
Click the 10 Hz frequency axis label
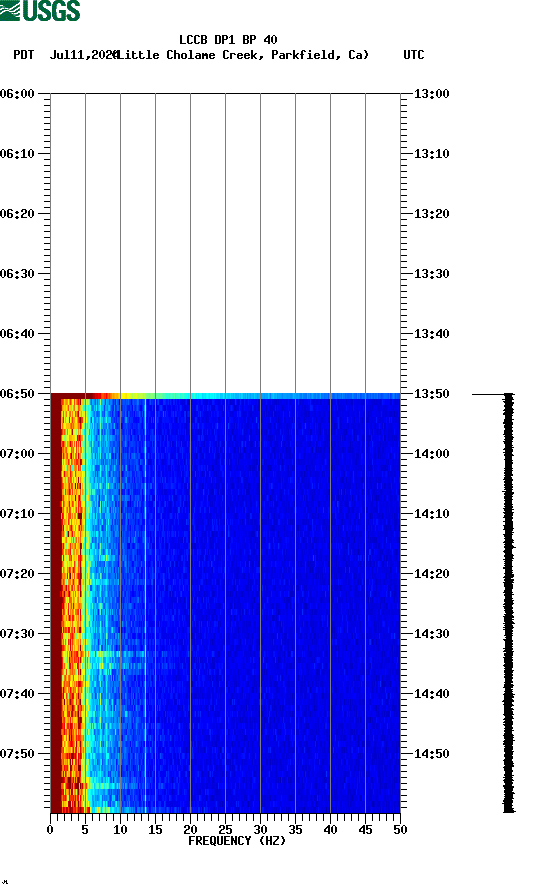coord(120,830)
